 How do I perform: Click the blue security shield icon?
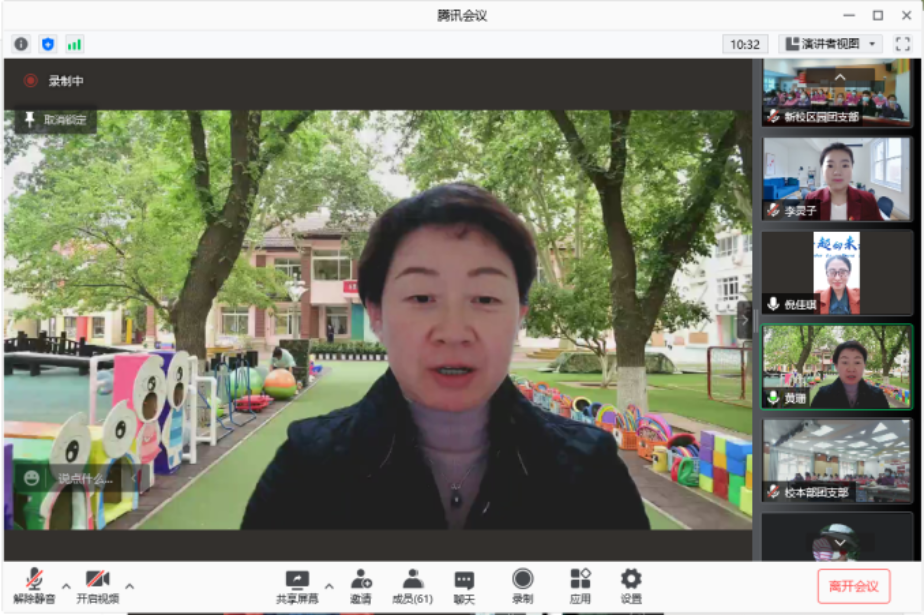[48, 44]
